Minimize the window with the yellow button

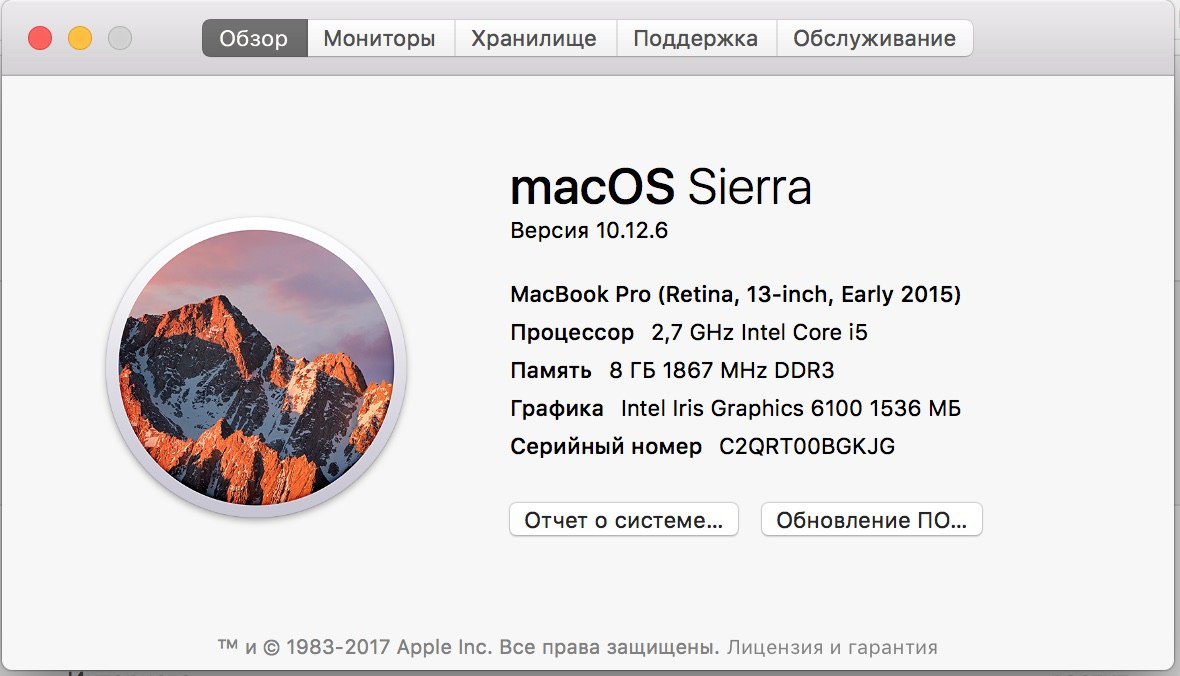[80, 38]
